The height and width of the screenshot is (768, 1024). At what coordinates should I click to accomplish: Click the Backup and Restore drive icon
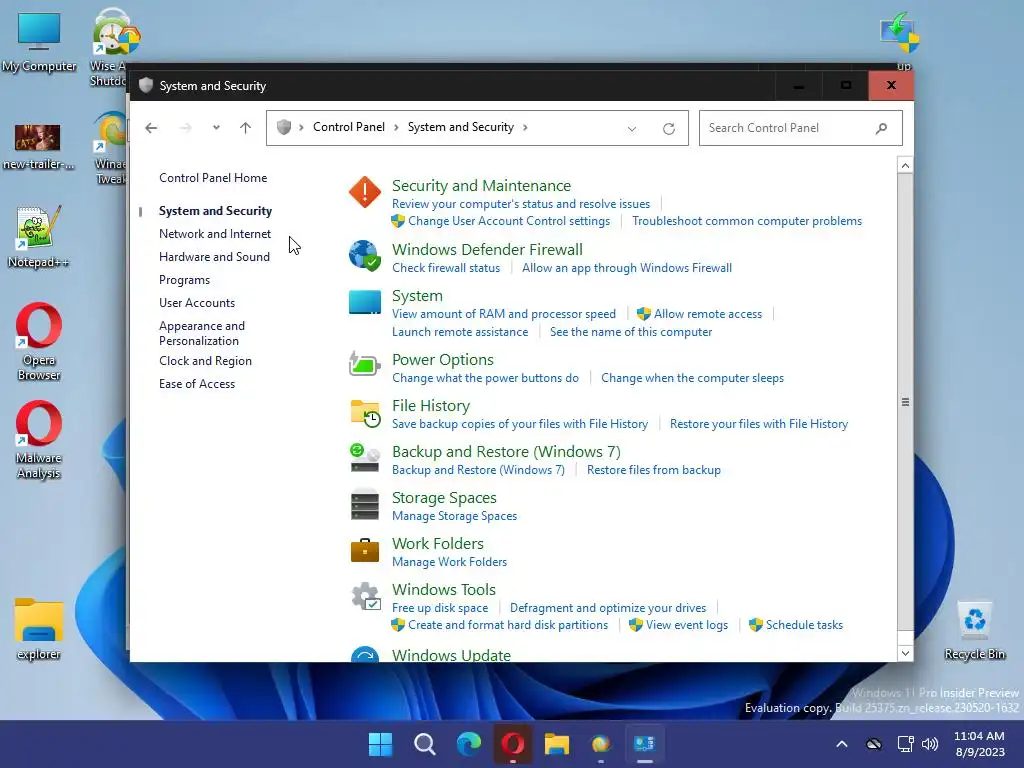(x=364, y=458)
